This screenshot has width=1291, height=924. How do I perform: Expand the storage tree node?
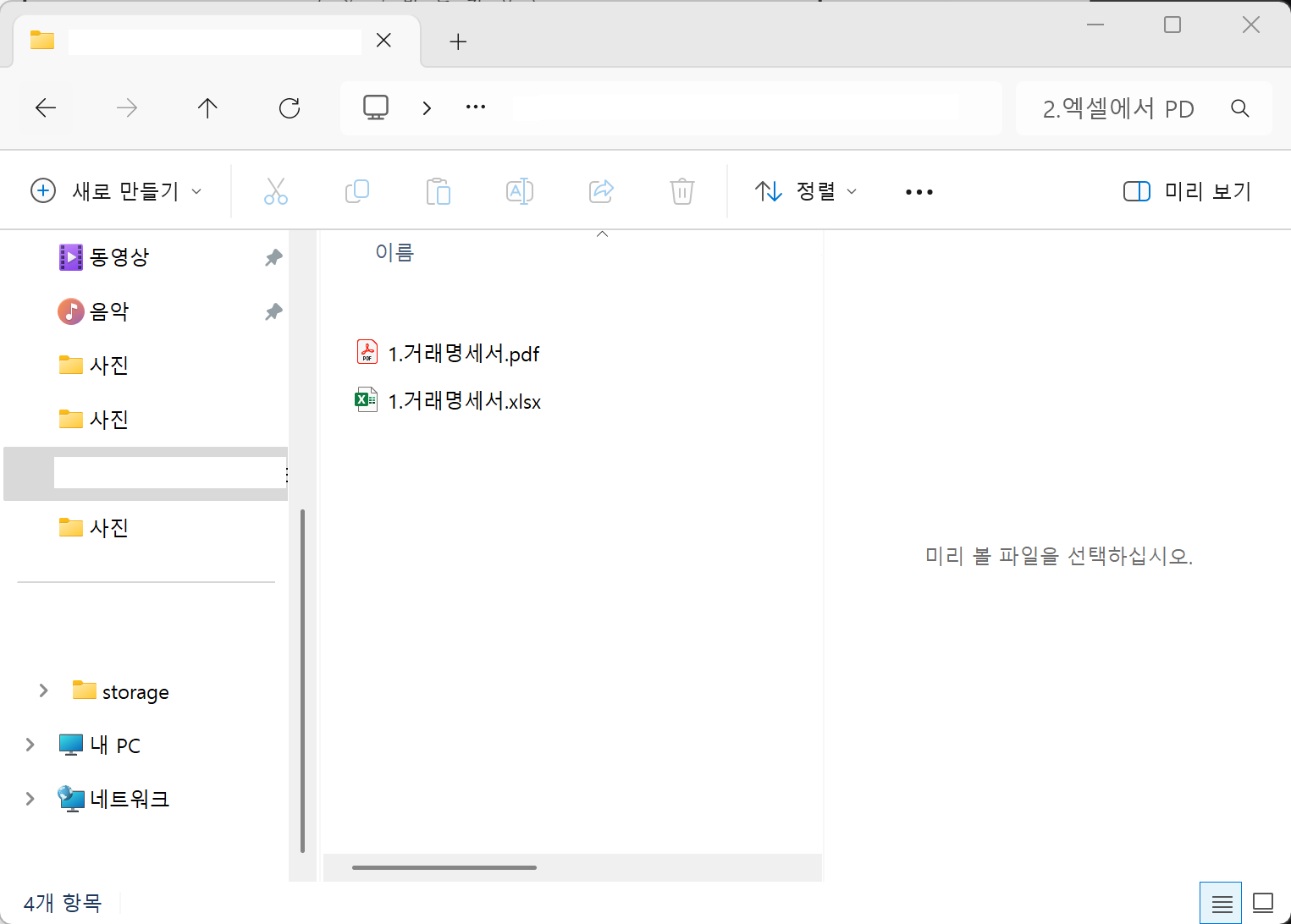coord(44,690)
